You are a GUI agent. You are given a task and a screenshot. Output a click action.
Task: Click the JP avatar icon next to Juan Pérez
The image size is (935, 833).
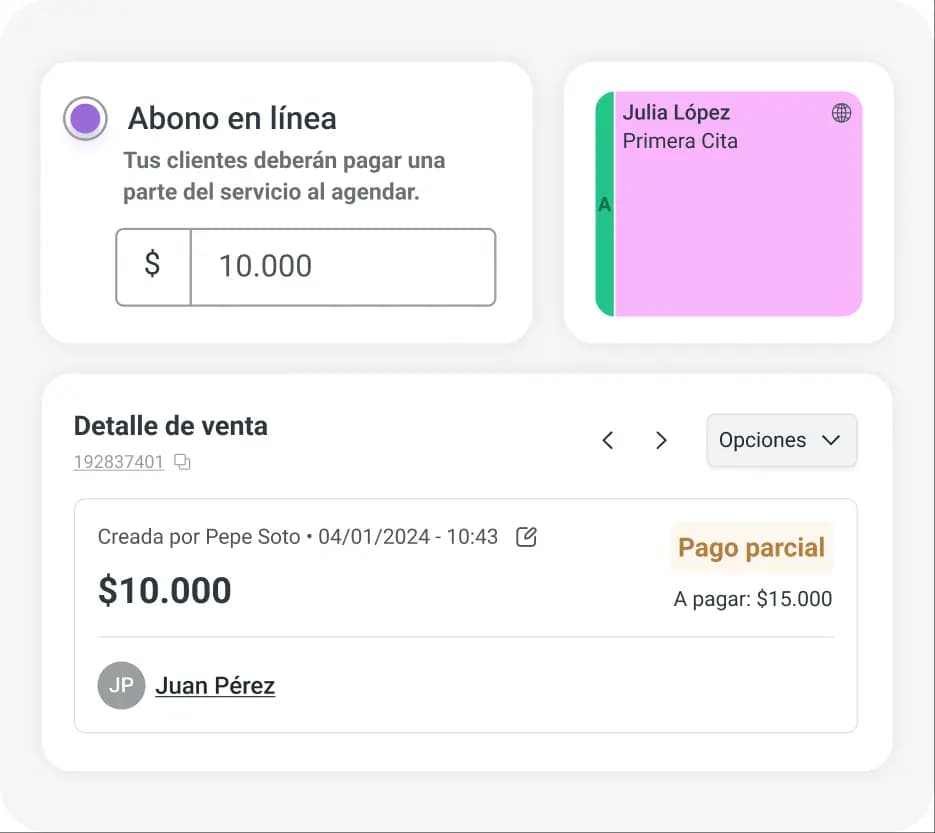[120, 685]
